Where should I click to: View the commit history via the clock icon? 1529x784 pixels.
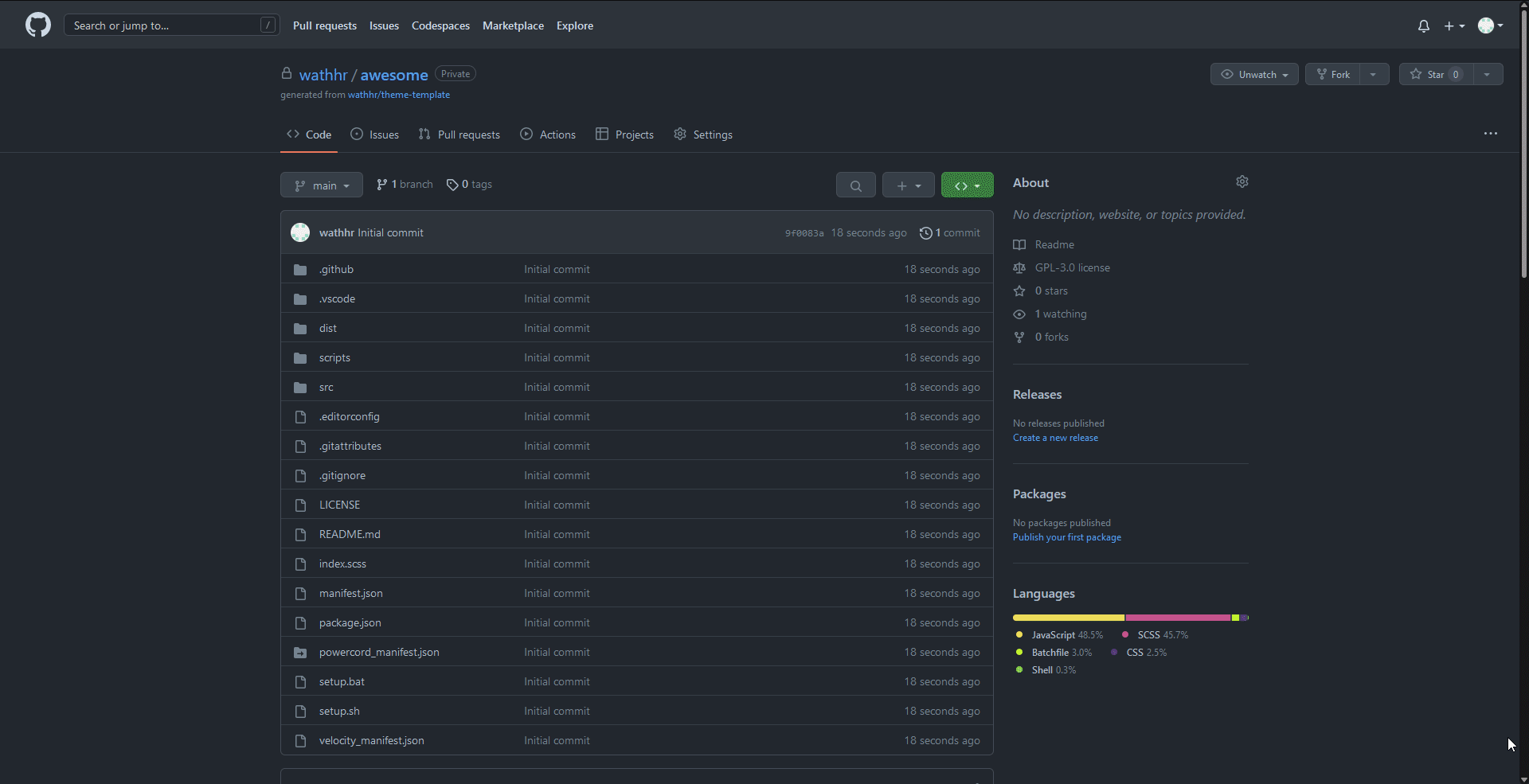925,232
